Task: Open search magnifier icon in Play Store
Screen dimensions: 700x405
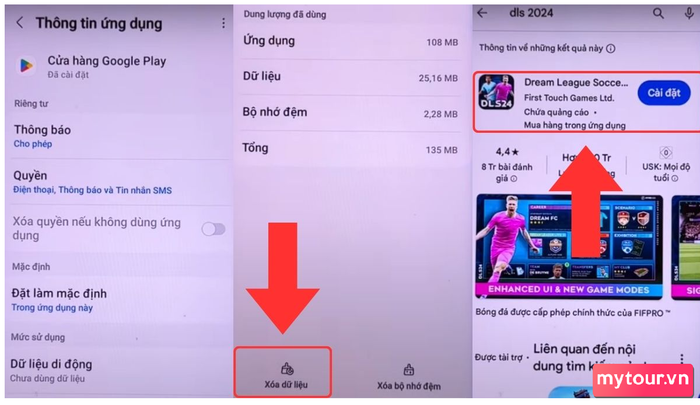Action: (x=658, y=13)
